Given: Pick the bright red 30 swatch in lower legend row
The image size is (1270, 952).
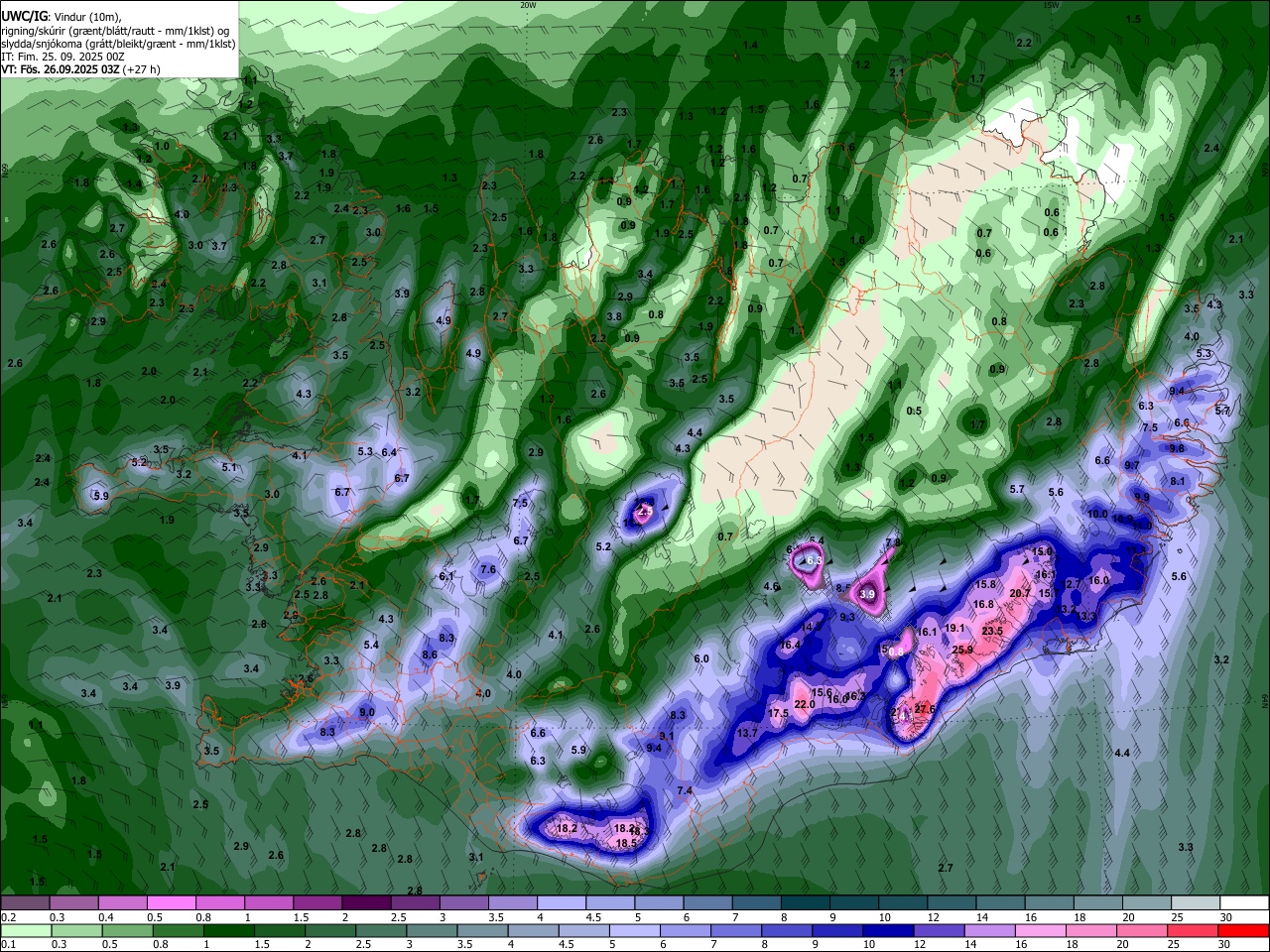Looking at the screenshot, I should click(1244, 931).
